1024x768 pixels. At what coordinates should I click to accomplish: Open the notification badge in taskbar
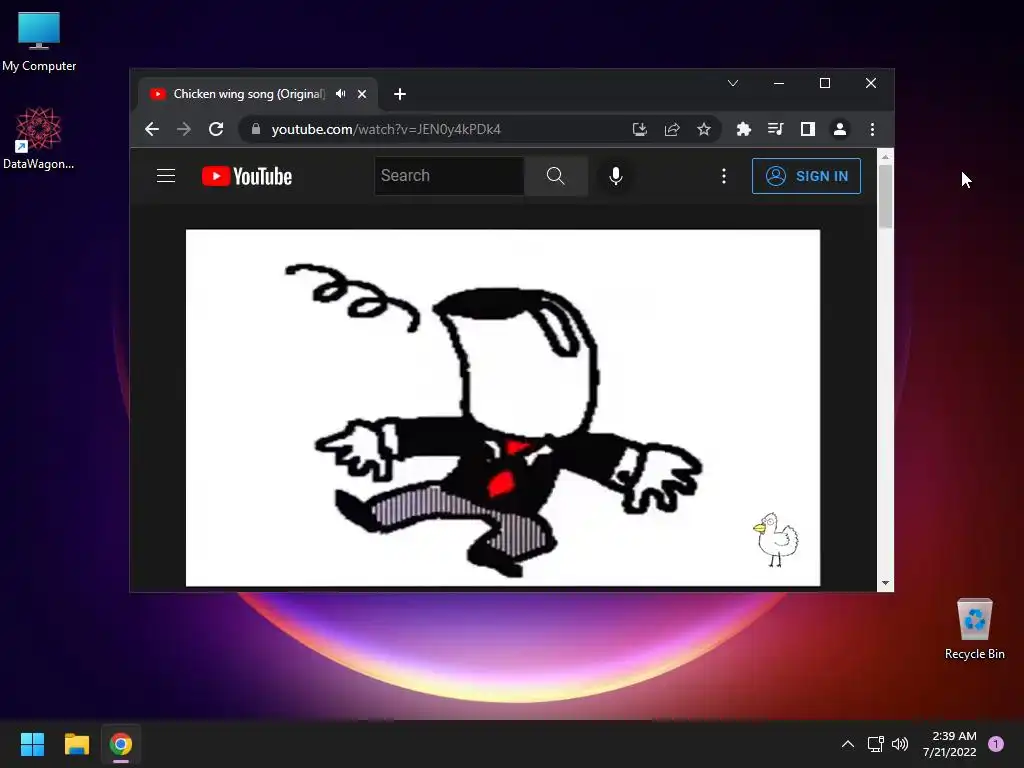tap(996, 744)
